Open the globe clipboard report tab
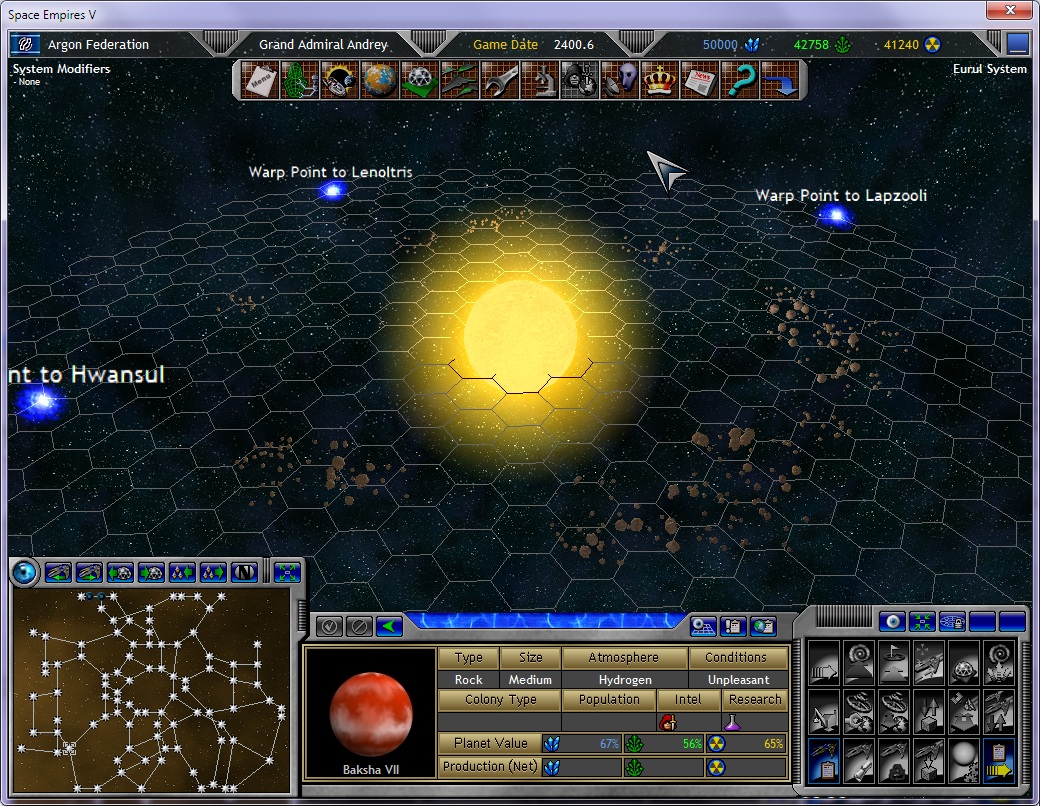This screenshot has width=1040, height=806. 763,626
